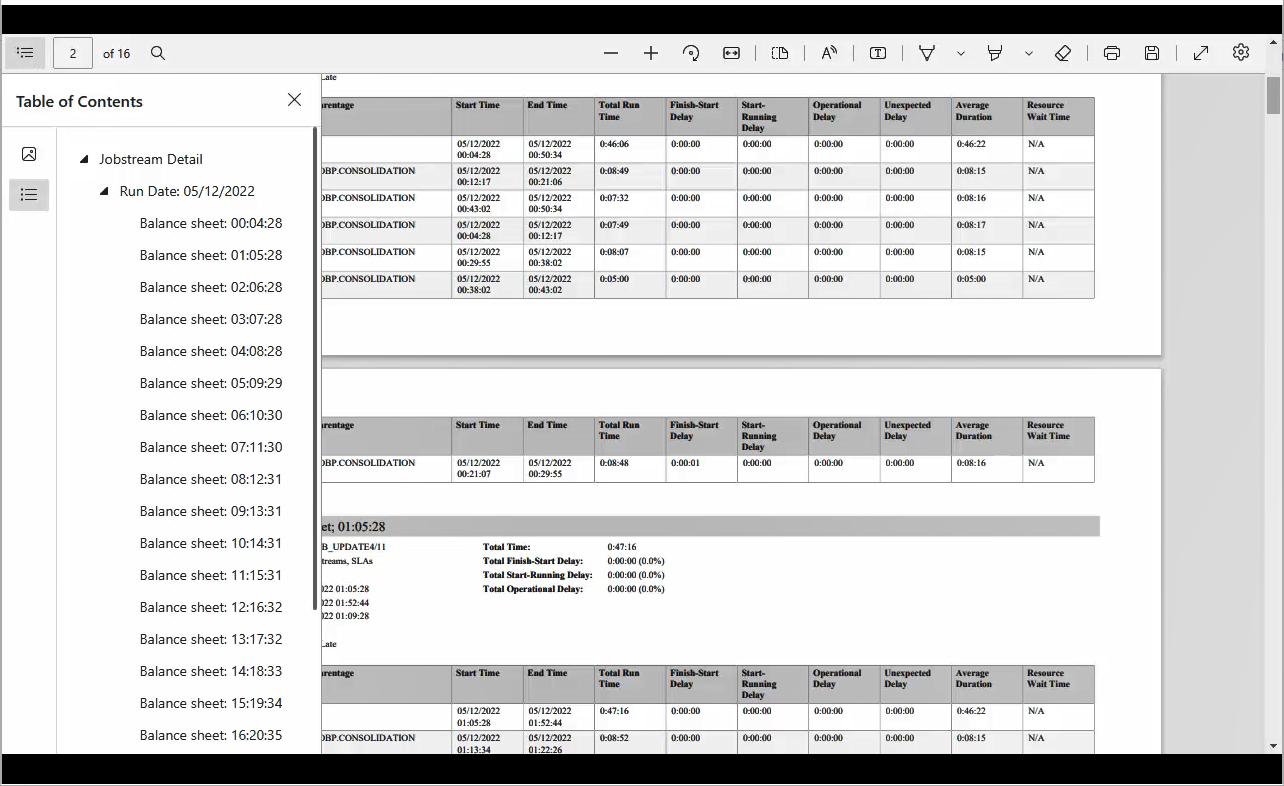This screenshot has height=786, width=1284.
Task: Go to Balance sheet: 00:04:28
Action: click(211, 223)
